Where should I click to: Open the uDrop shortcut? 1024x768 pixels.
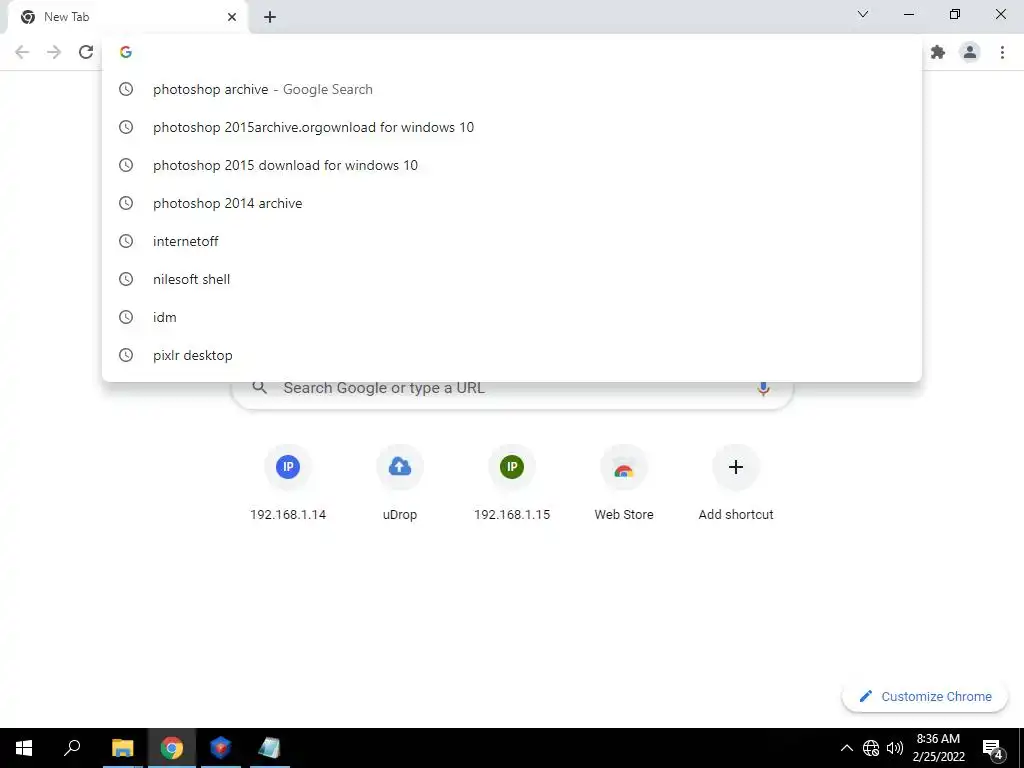click(400, 483)
